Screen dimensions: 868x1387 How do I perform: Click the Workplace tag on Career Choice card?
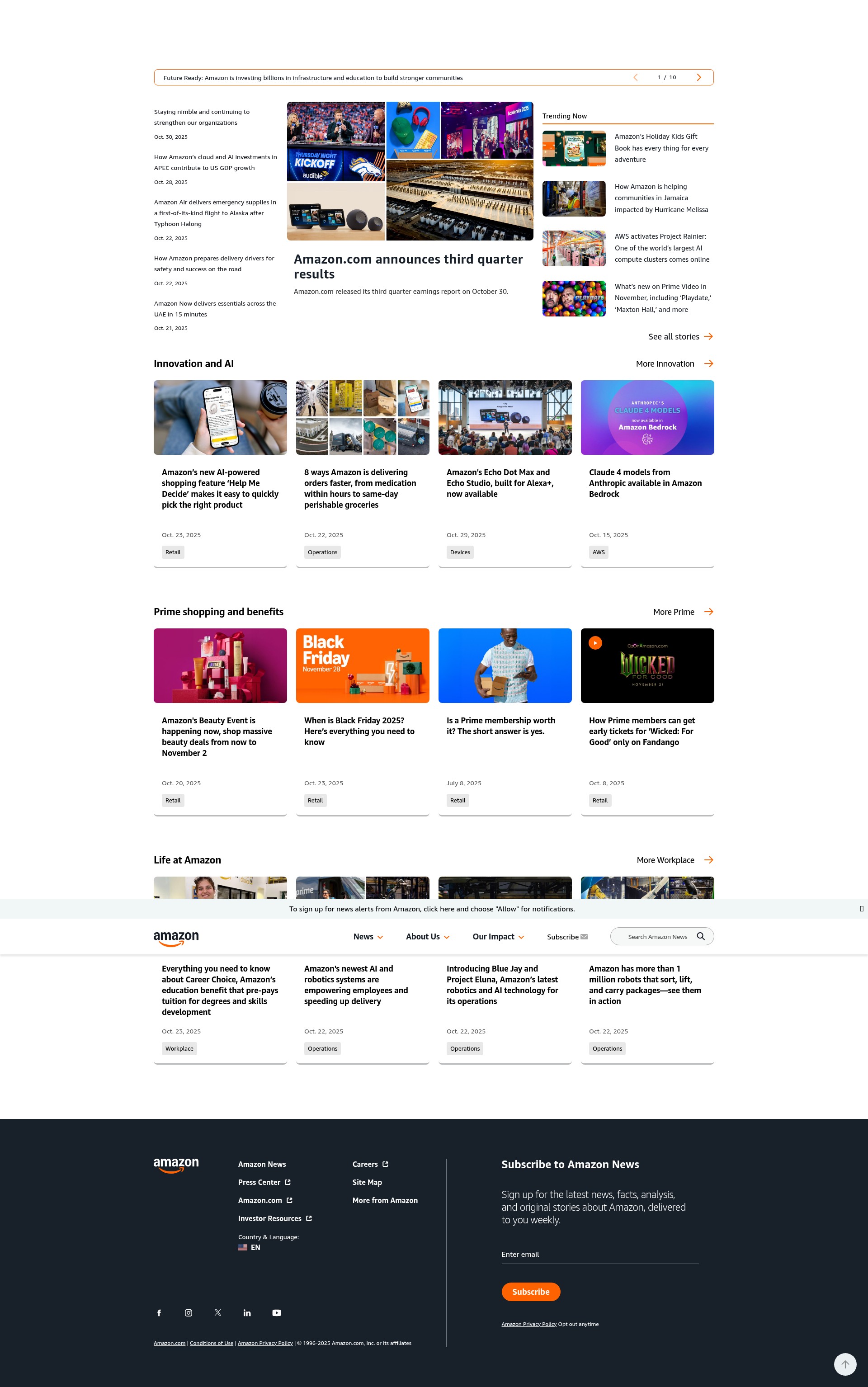click(x=179, y=1048)
